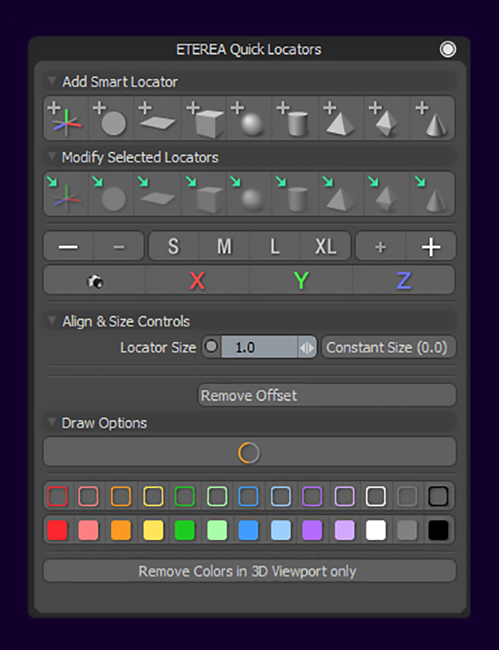The image size is (499, 650).
Task: Click the orange circle draw option button
Action: 250,452
